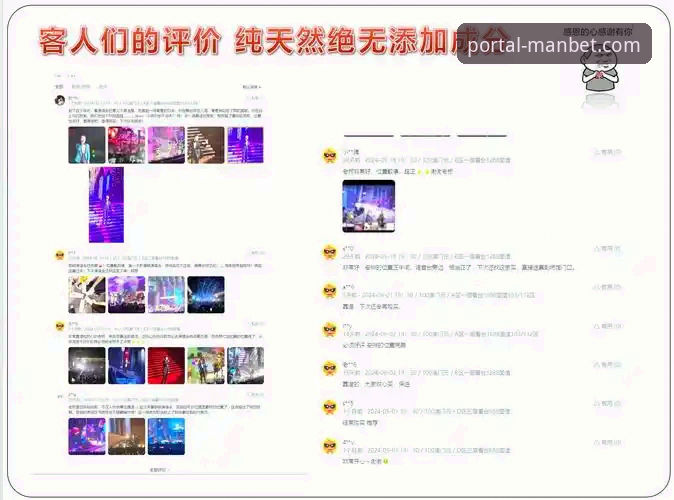
Task: Open gray stage stairs thumbnail in third review
Action: 245,365
